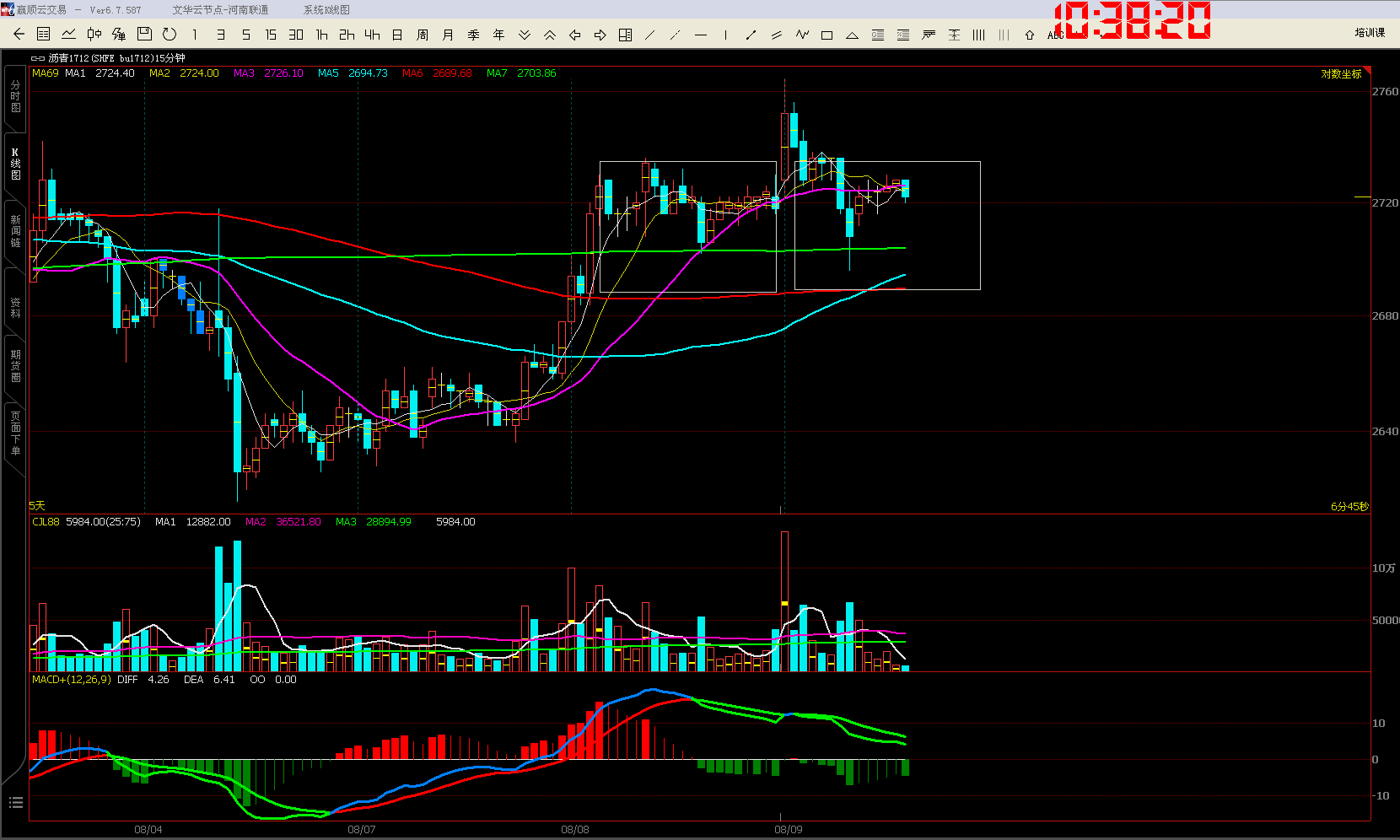Screen dimensions: 1400x840
Task: Click the split window layout icon
Action: (x=625, y=35)
